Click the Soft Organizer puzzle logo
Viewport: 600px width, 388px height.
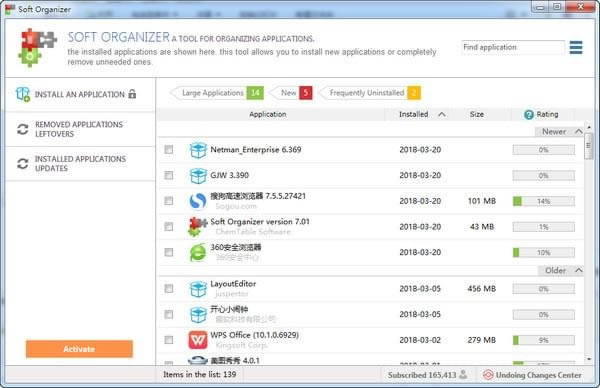[37, 47]
